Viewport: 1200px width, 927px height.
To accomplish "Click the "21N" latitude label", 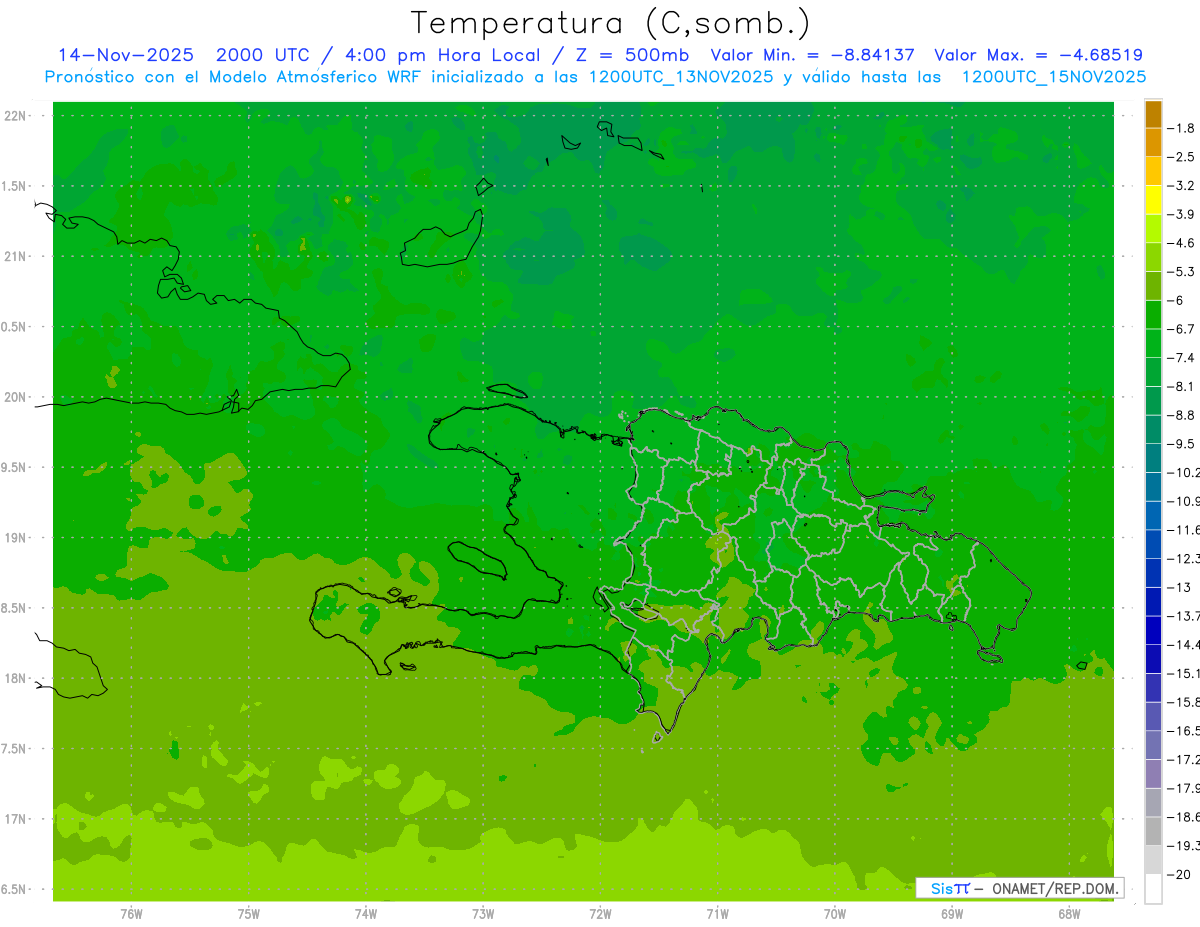I will pos(17,256).
